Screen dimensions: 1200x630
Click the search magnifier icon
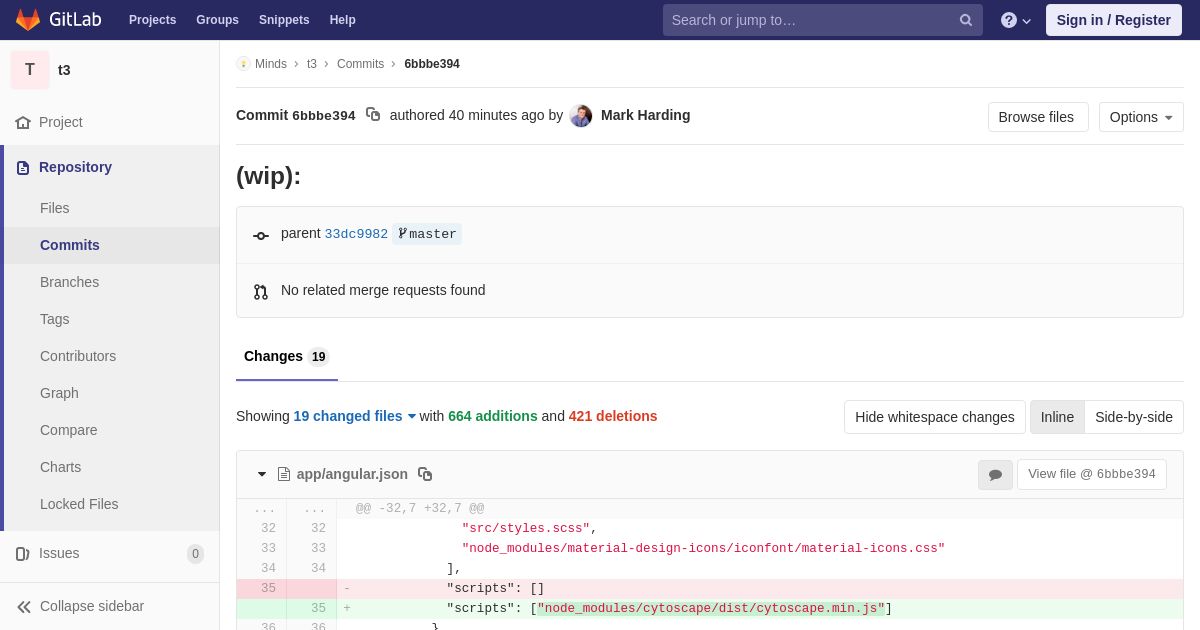tap(966, 20)
